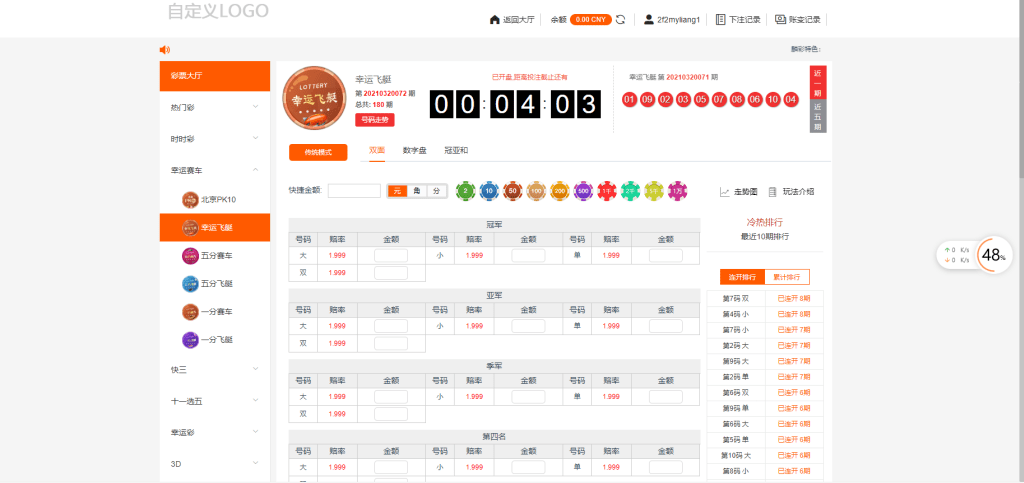The width and height of the screenshot is (1024, 483).
Task: Open 账变记录 account change records icon
Action: click(781, 19)
